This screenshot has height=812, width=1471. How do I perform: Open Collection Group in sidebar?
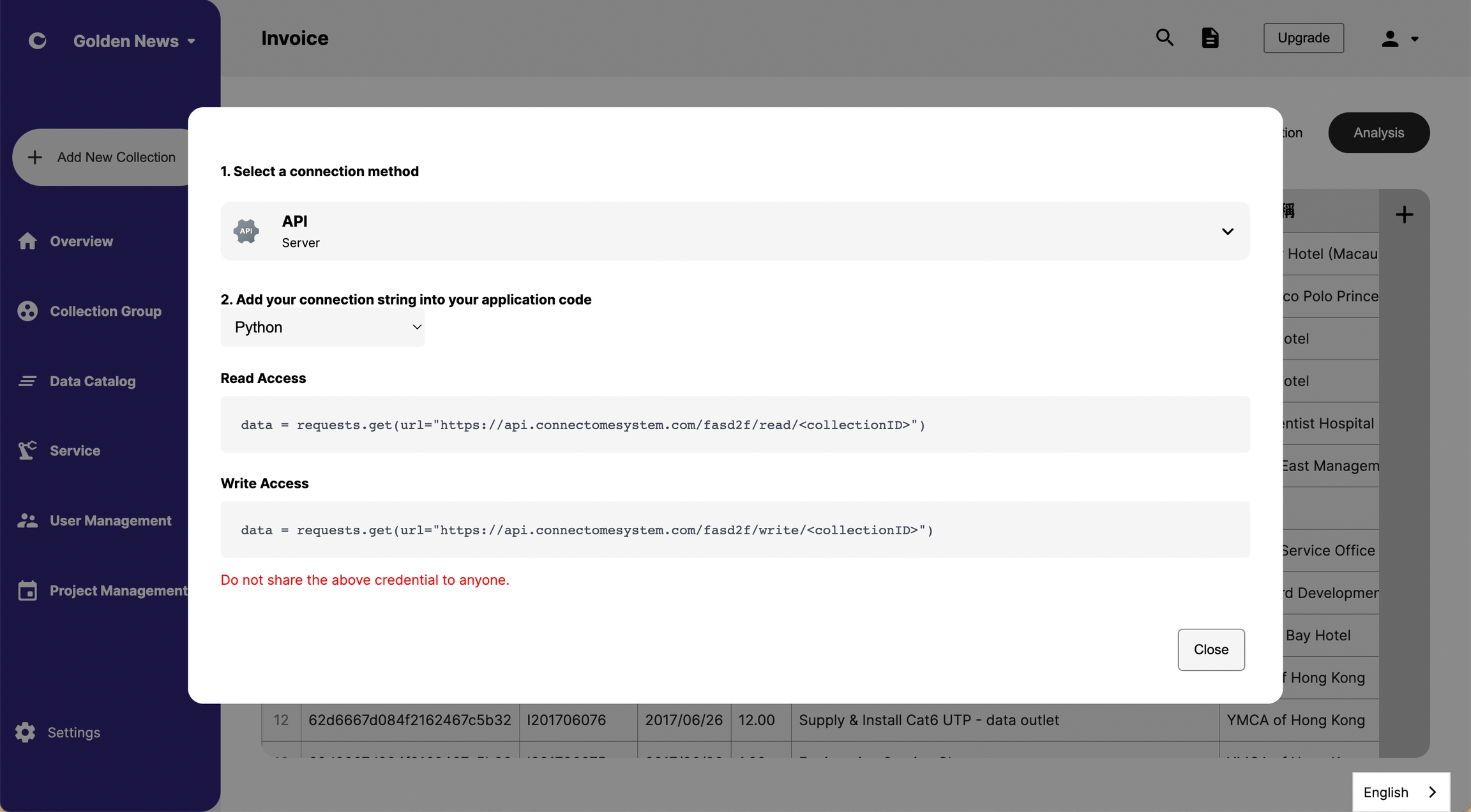point(105,311)
